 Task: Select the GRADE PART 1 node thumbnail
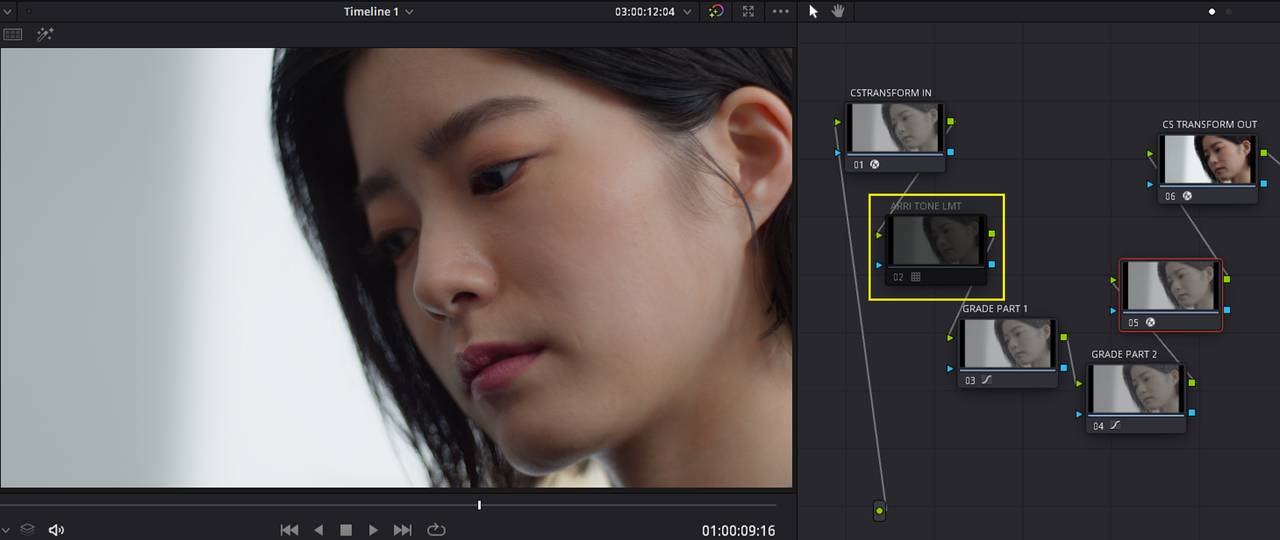(1008, 344)
